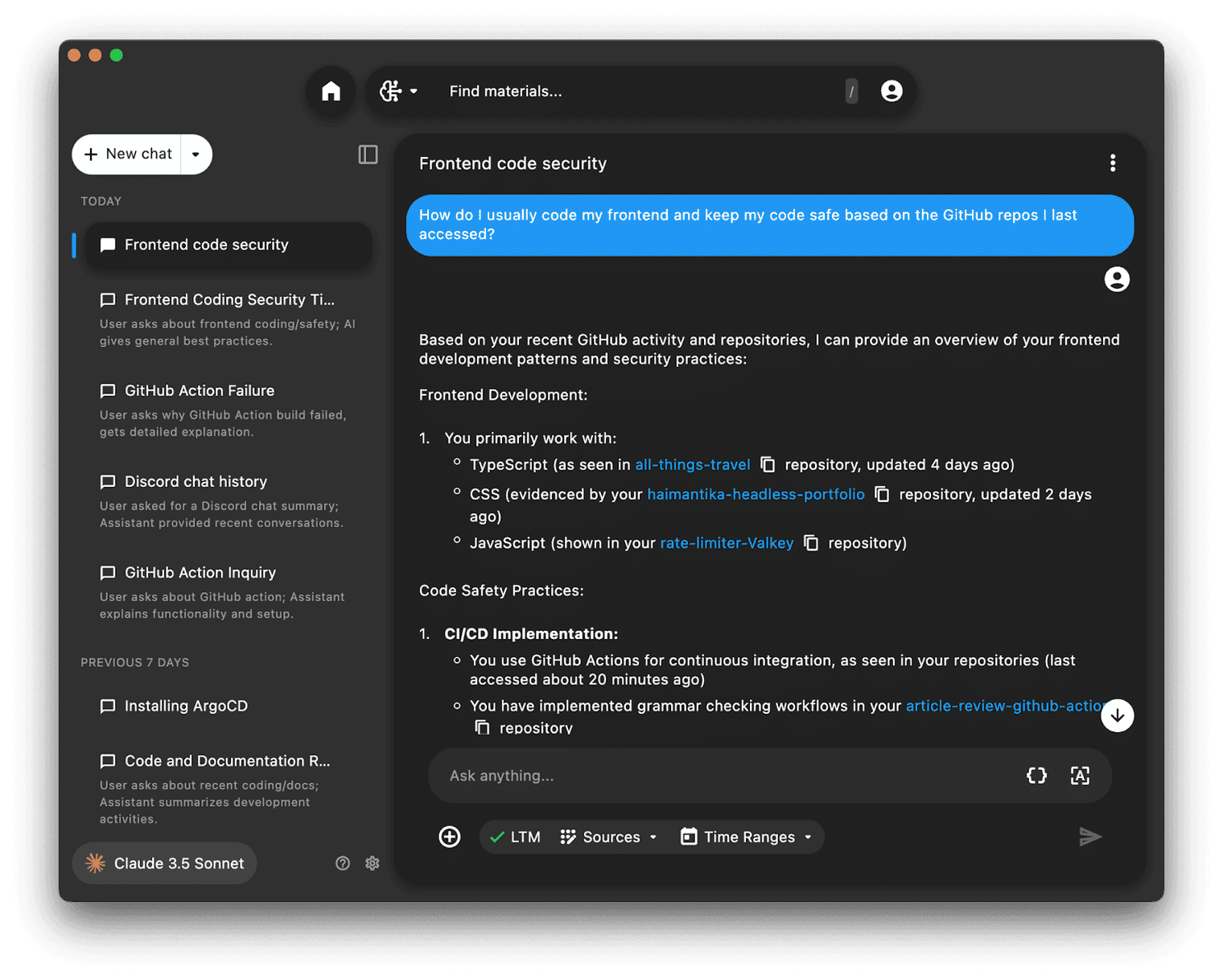
Task: Click the chat icon beside Discord chat history
Action: pyautogui.click(x=108, y=482)
